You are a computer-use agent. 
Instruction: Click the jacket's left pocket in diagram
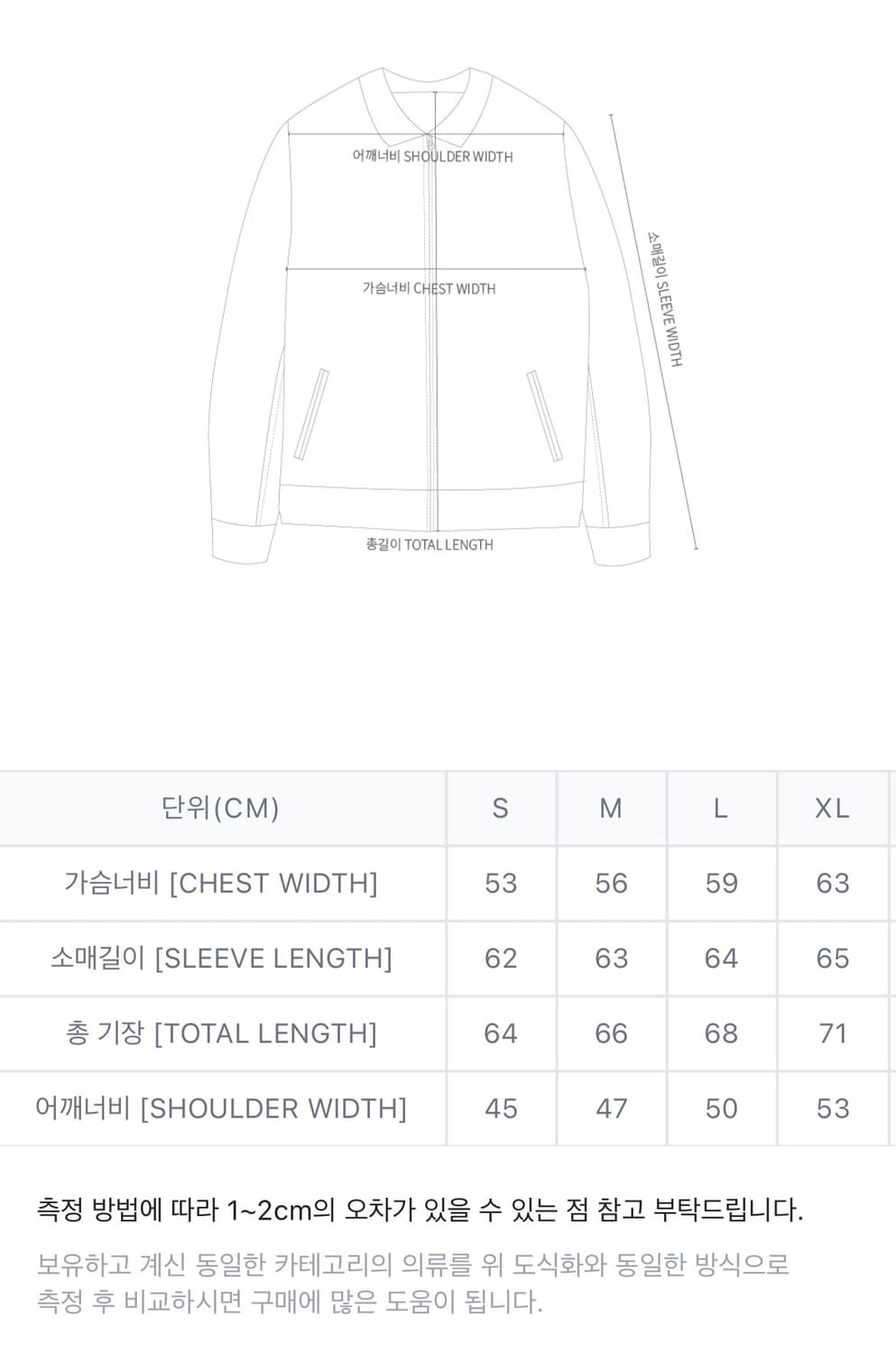(x=311, y=415)
